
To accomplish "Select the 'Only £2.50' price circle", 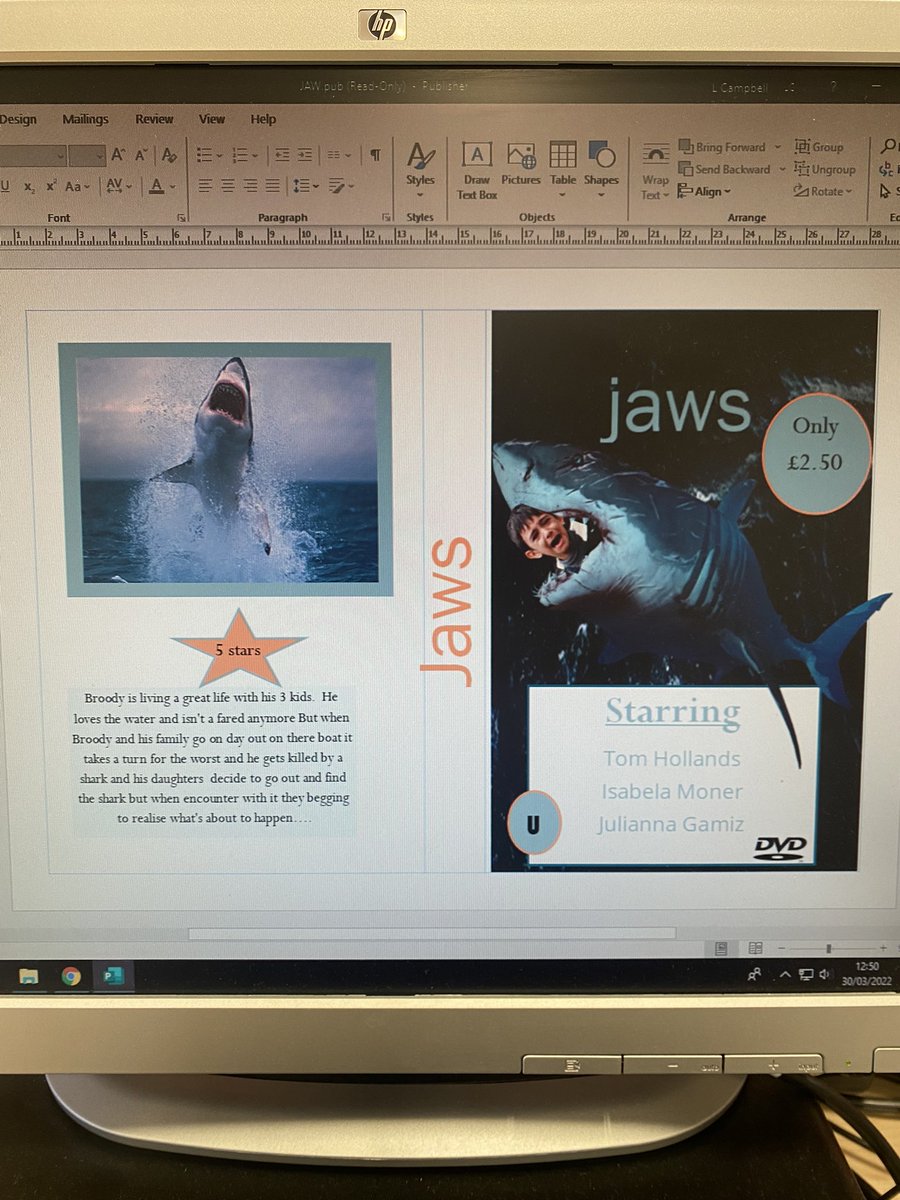I will tap(816, 453).
